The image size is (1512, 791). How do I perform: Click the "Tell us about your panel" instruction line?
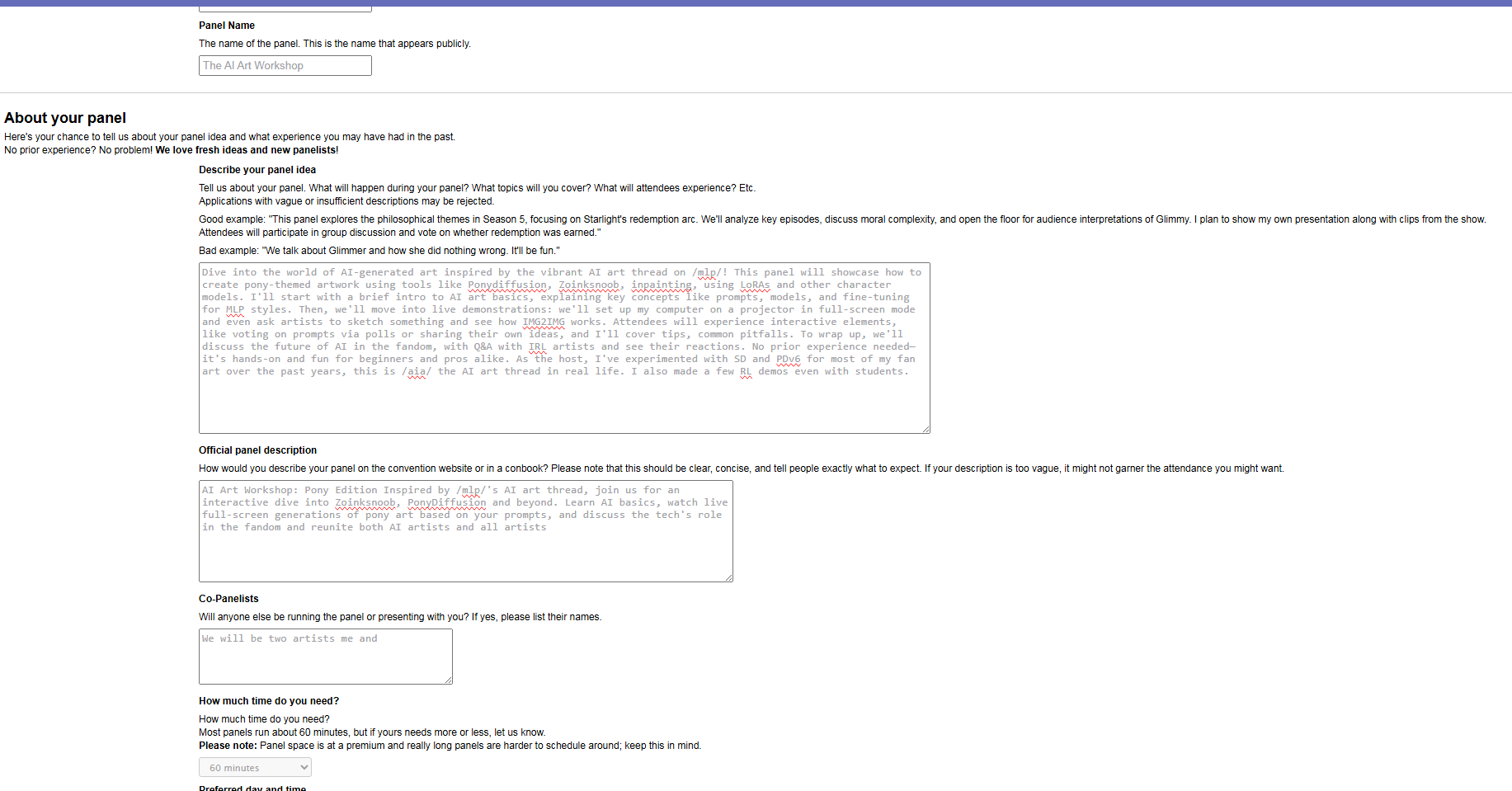[477, 188]
